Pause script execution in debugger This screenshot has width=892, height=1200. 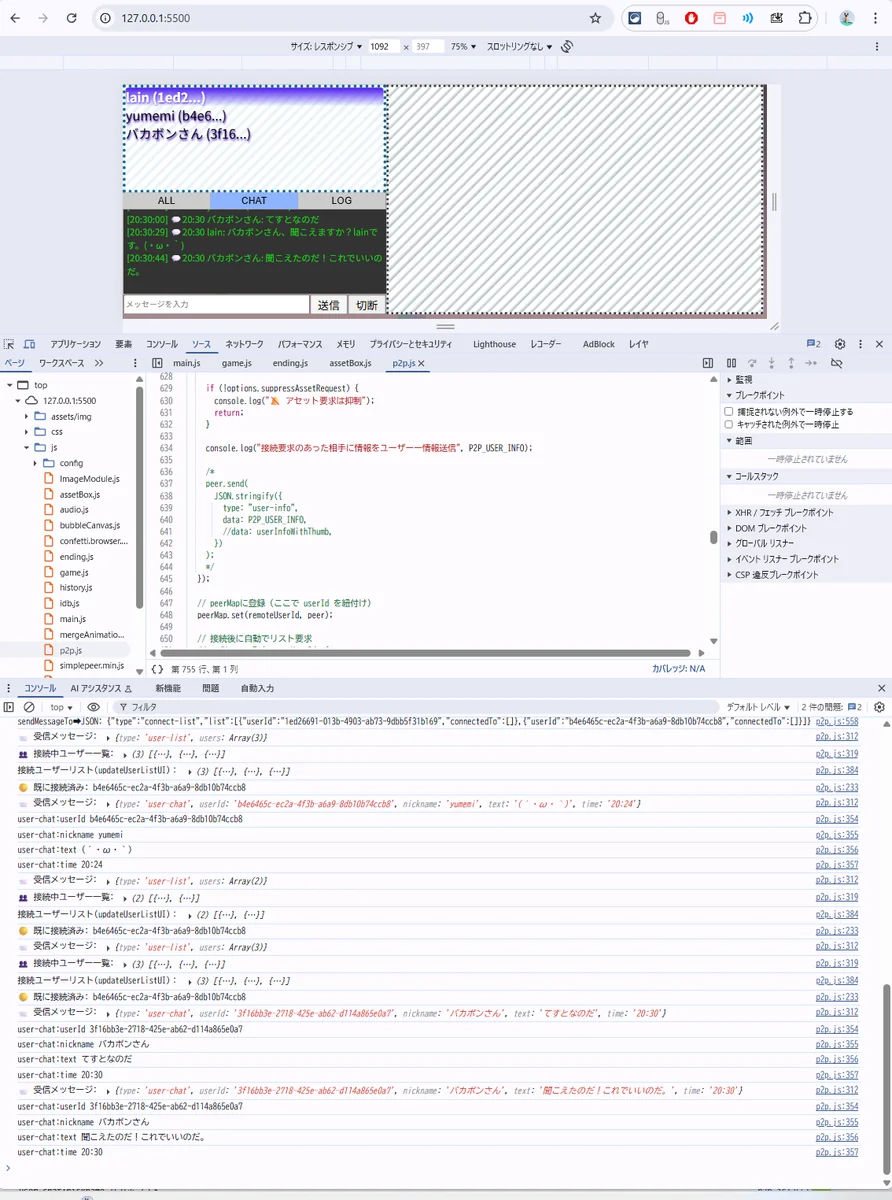[x=731, y=363]
